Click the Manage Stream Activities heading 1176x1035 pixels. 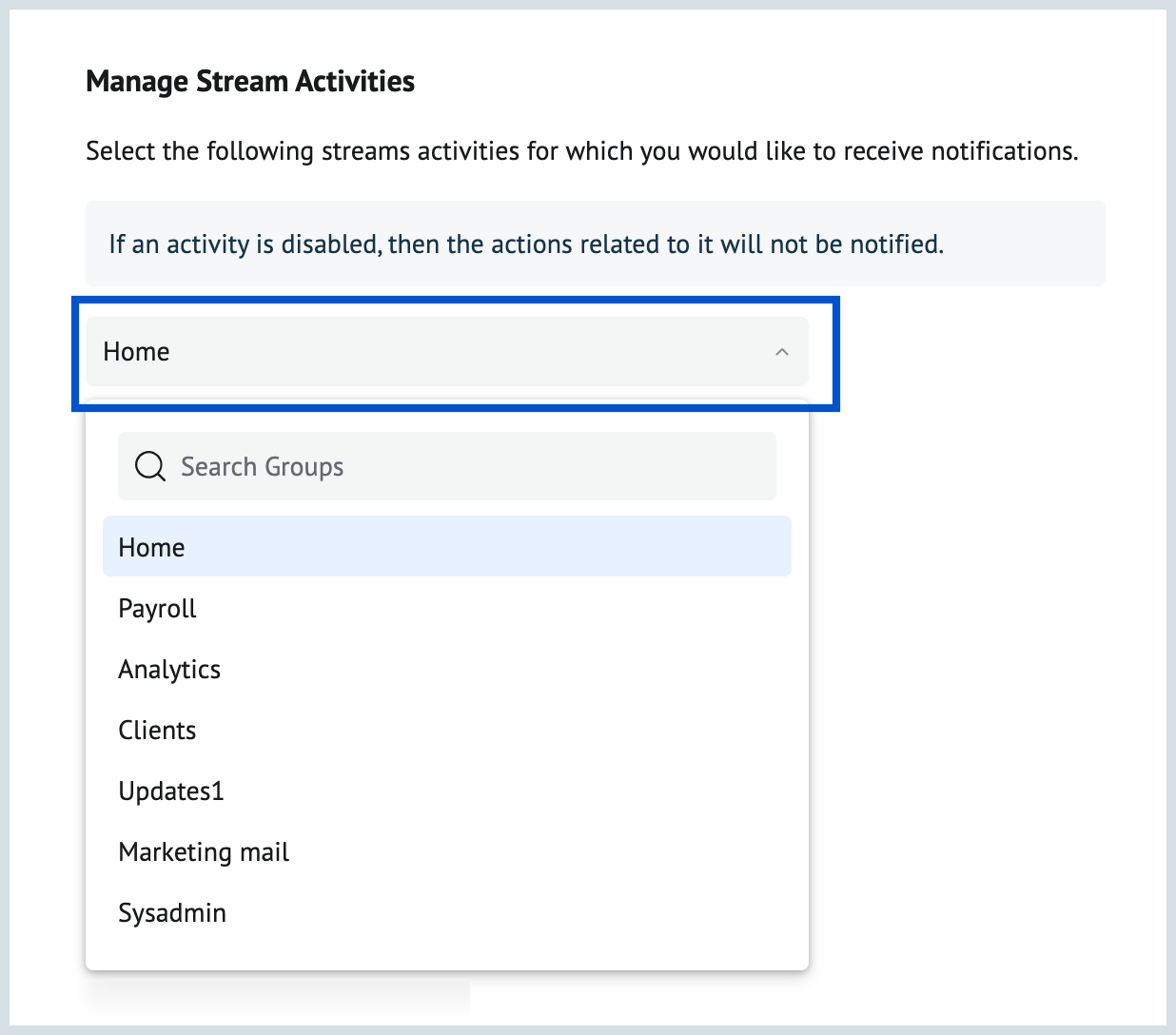pyautogui.click(x=250, y=82)
